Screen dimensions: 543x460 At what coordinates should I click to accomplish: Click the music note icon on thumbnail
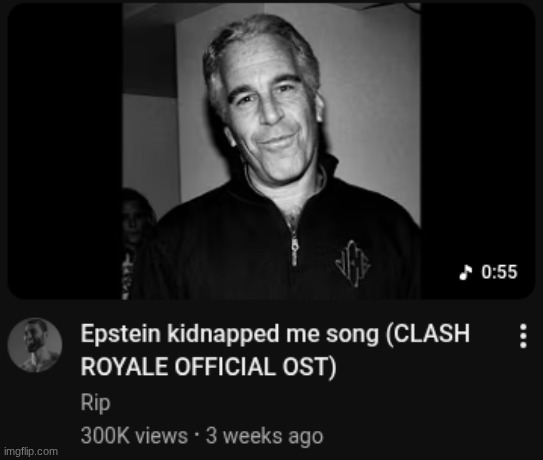[x=465, y=272]
